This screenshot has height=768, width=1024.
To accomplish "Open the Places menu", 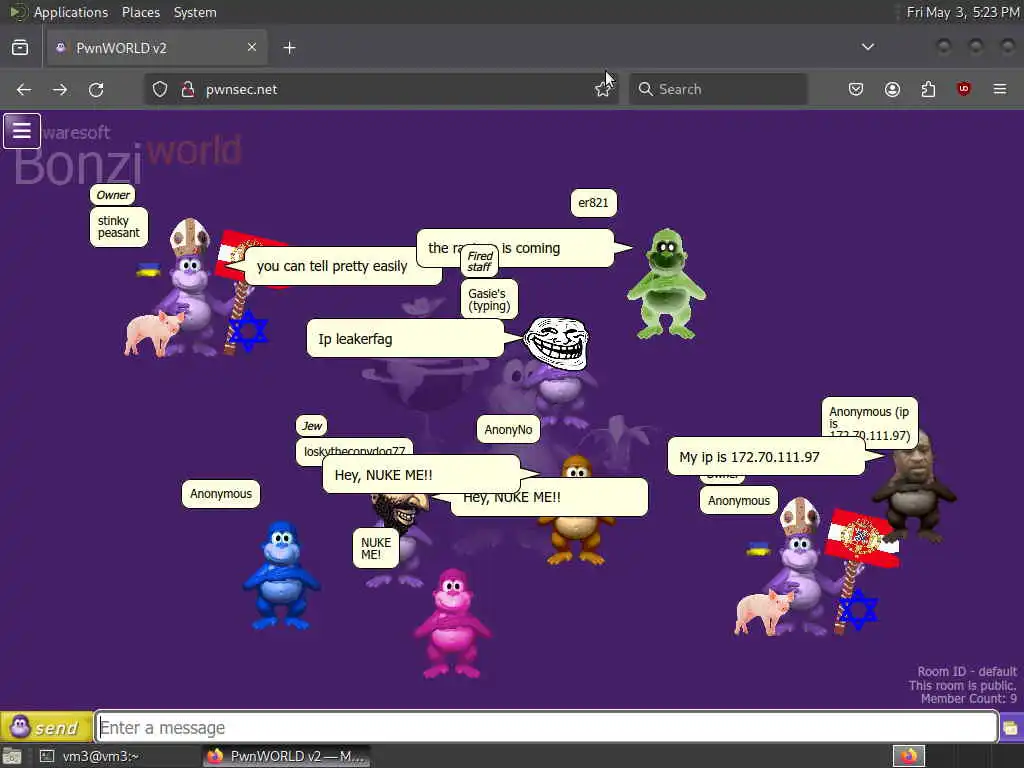I will 140,12.
